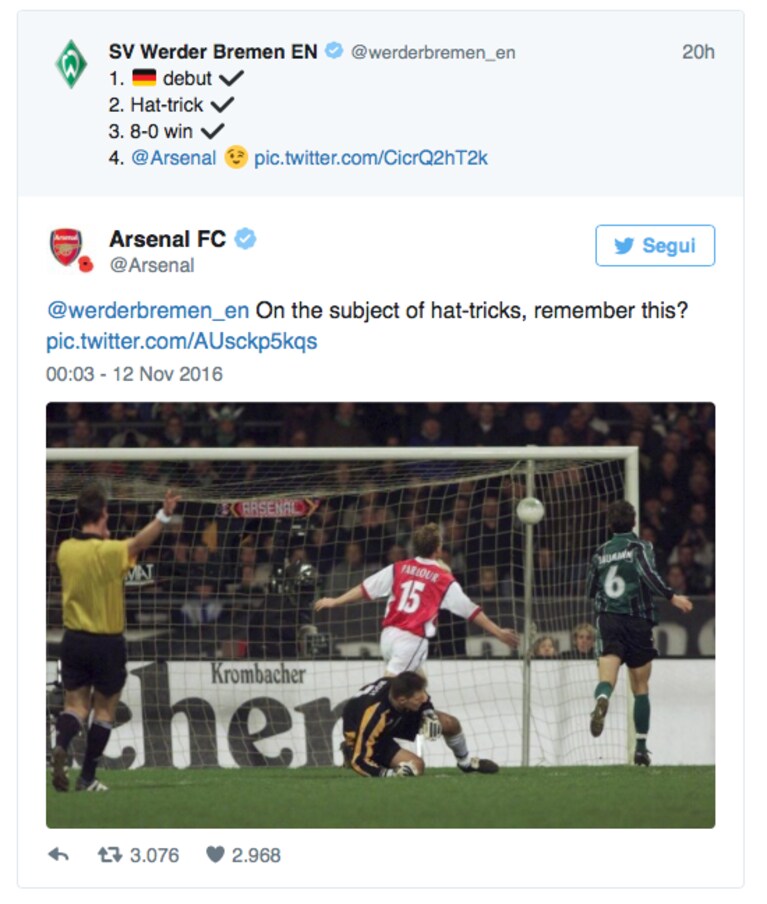Viewport: 767px width, 904px height.
Task: Click the retweet icon
Action: click(x=110, y=854)
